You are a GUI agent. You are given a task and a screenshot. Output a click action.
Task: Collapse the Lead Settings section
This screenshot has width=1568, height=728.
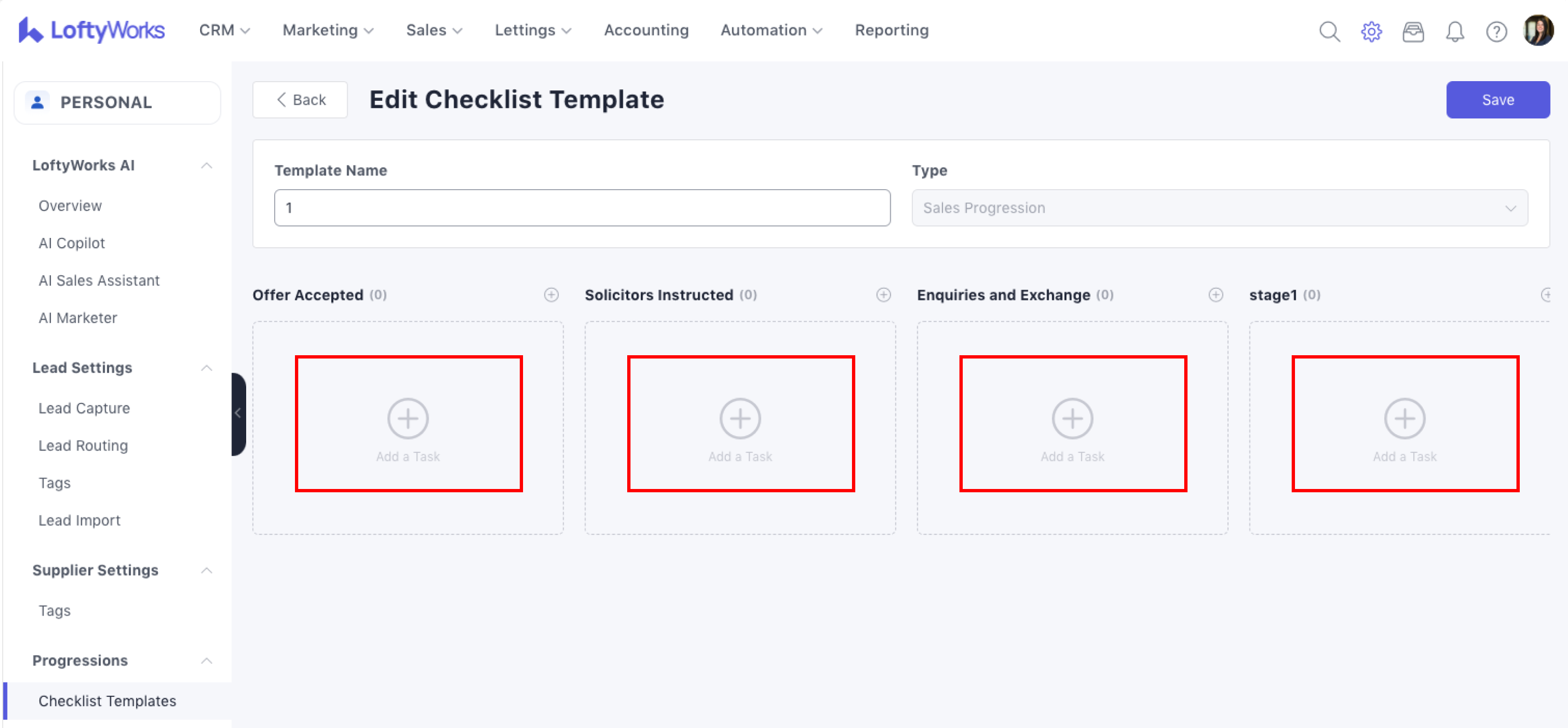pyautogui.click(x=206, y=368)
